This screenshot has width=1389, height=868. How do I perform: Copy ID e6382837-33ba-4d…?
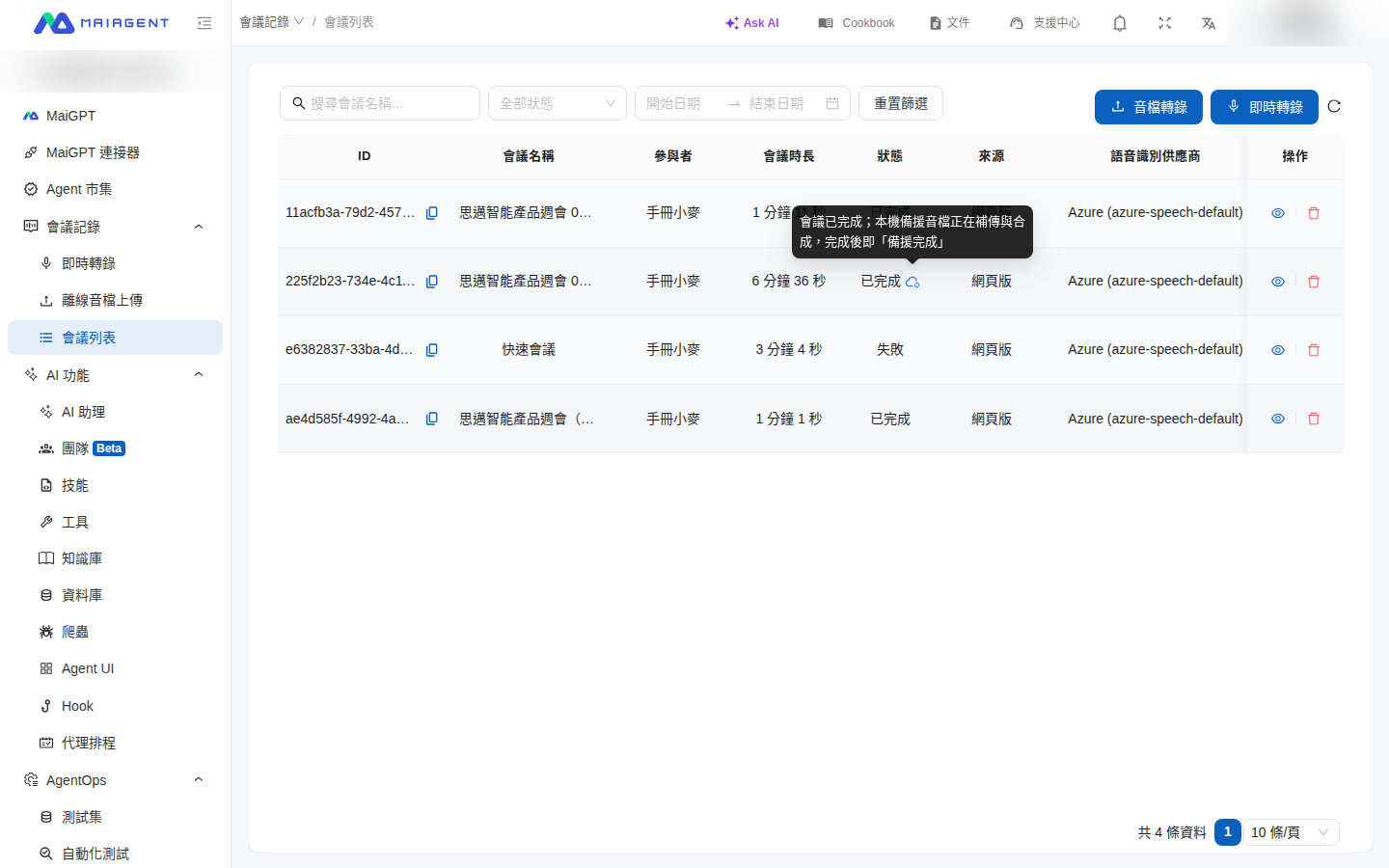(x=432, y=350)
